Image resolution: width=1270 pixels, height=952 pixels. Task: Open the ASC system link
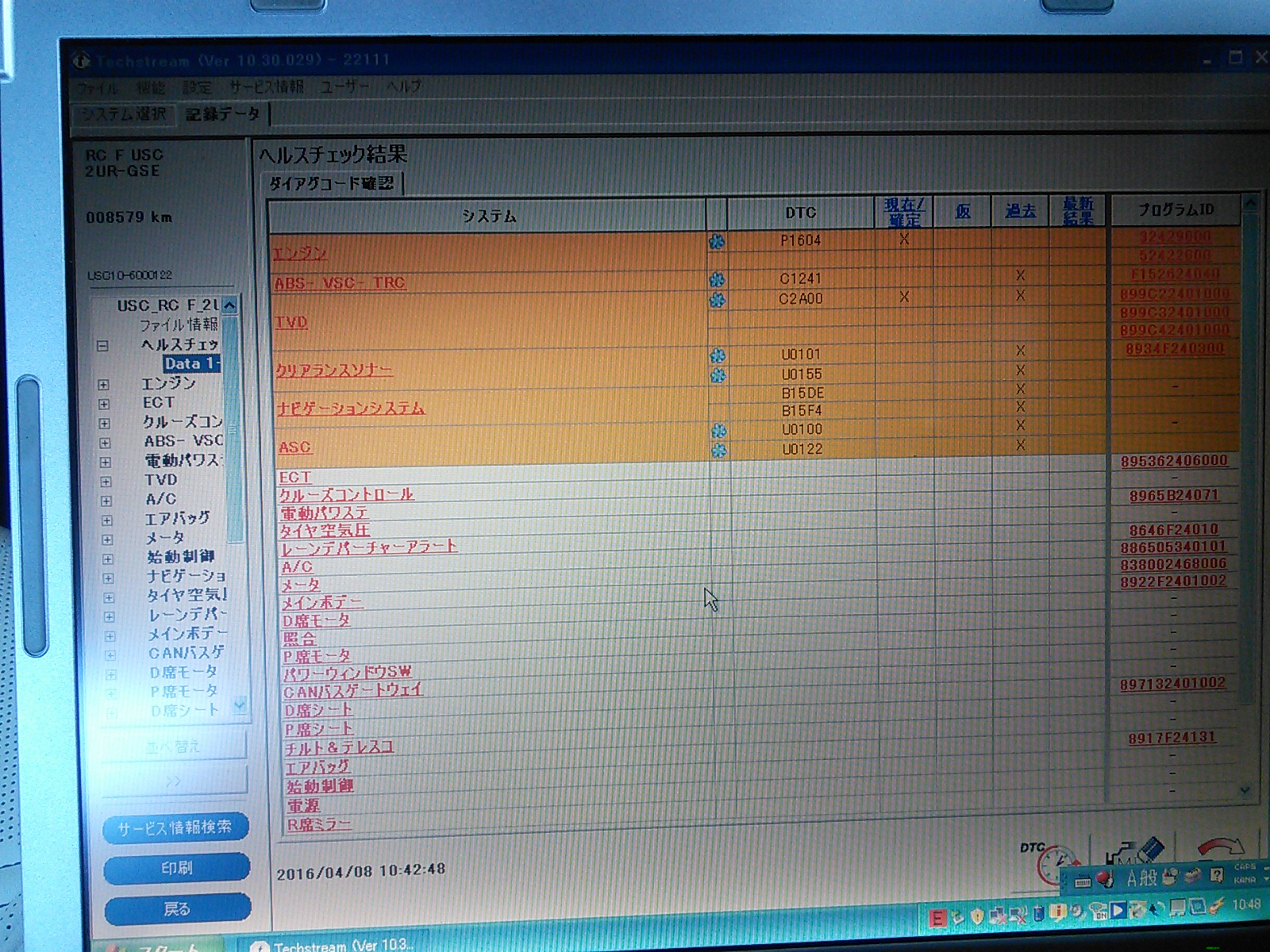point(294,447)
